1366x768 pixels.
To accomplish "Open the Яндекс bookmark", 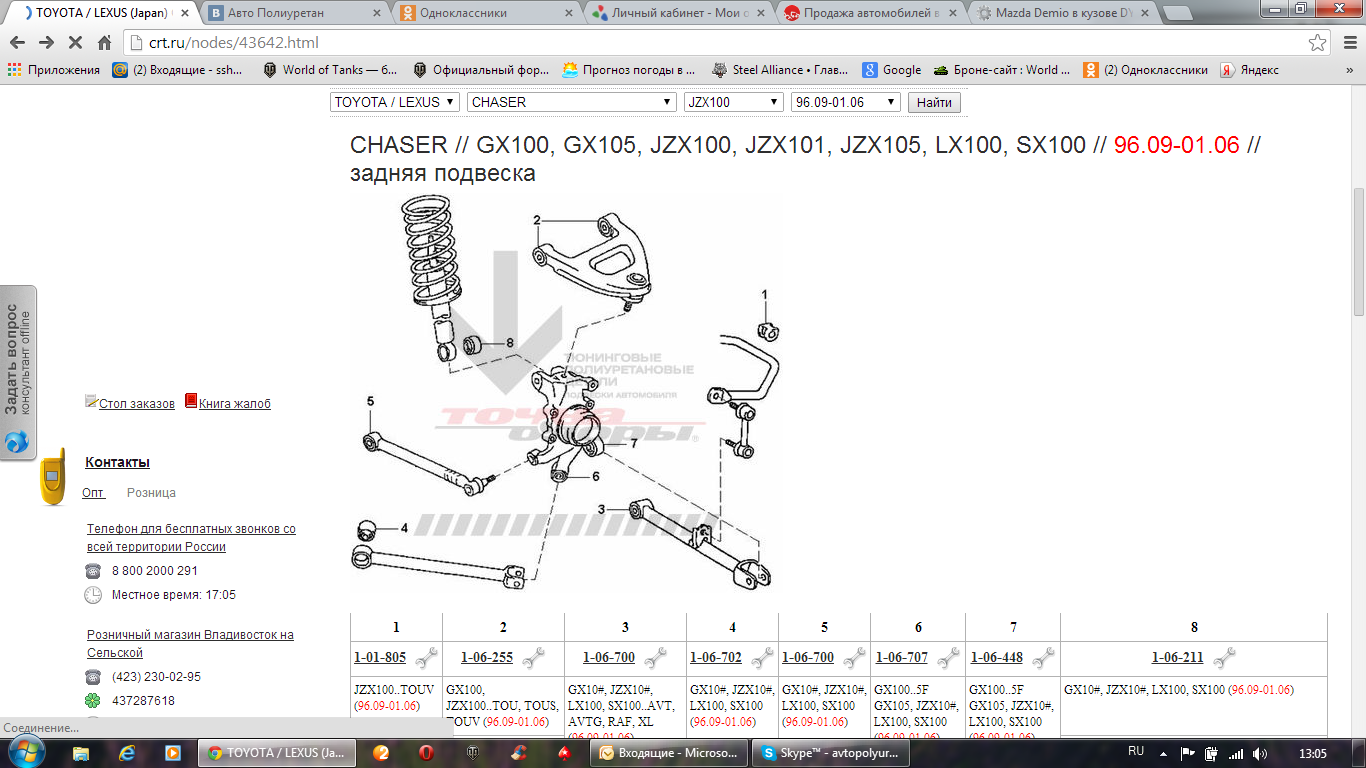I will pos(1249,70).
